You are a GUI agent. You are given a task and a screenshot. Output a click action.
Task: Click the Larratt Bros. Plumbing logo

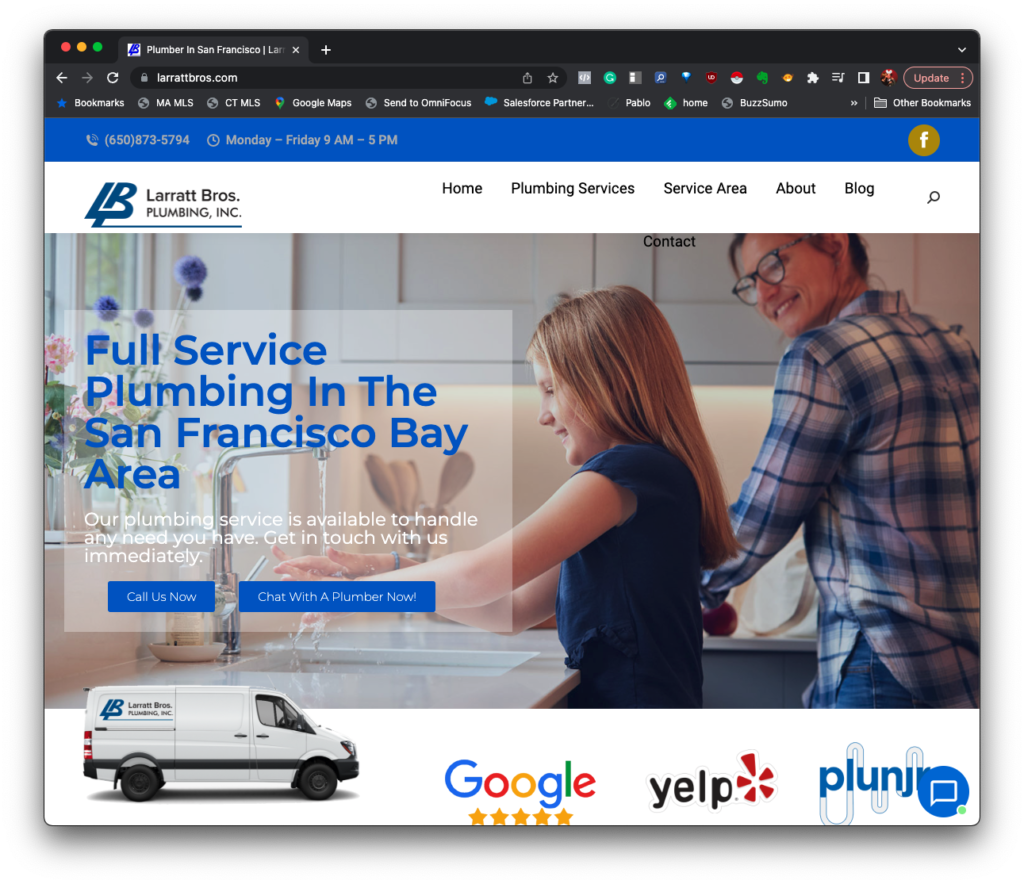[x=163, y=203]
